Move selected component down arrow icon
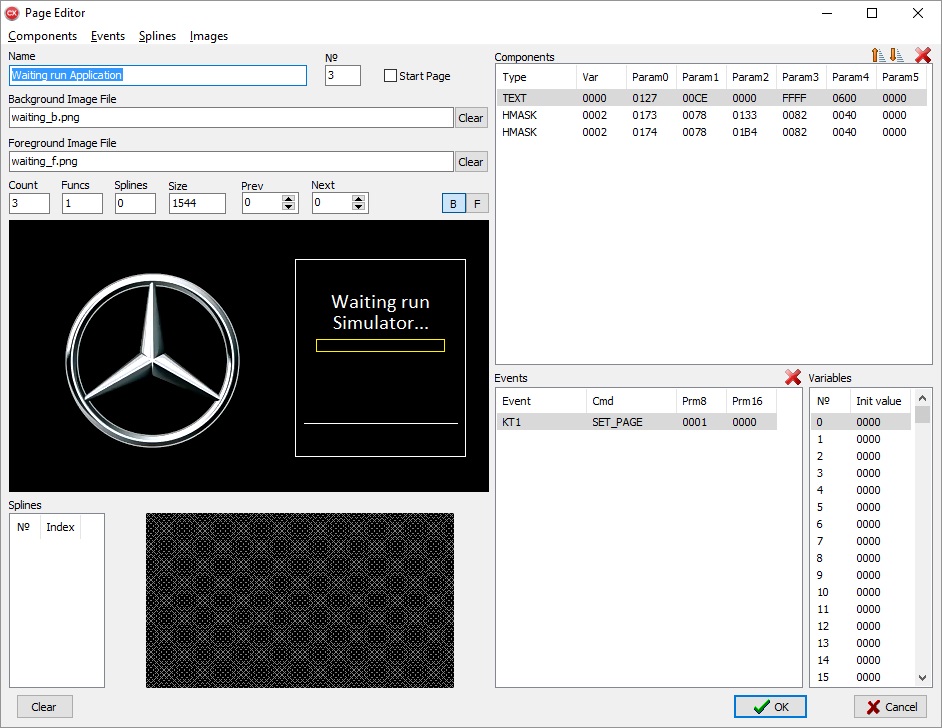The height and width of the screenshot is (728, 942). pos(896,55)
